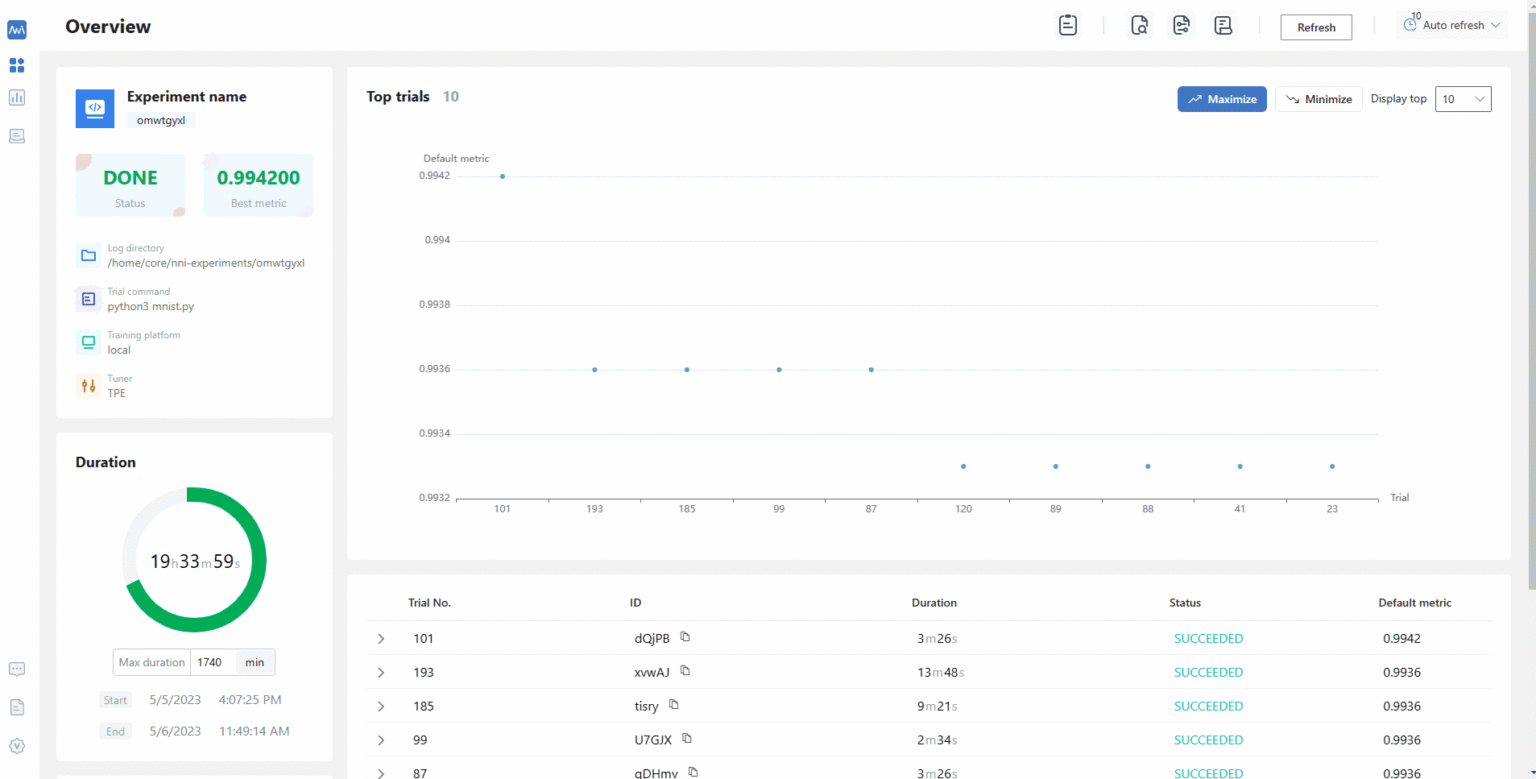The height and width of the screenshot is (779, 1536).
Task: Open the Overview grid icon in sidebar
Action: click(16, 65)
